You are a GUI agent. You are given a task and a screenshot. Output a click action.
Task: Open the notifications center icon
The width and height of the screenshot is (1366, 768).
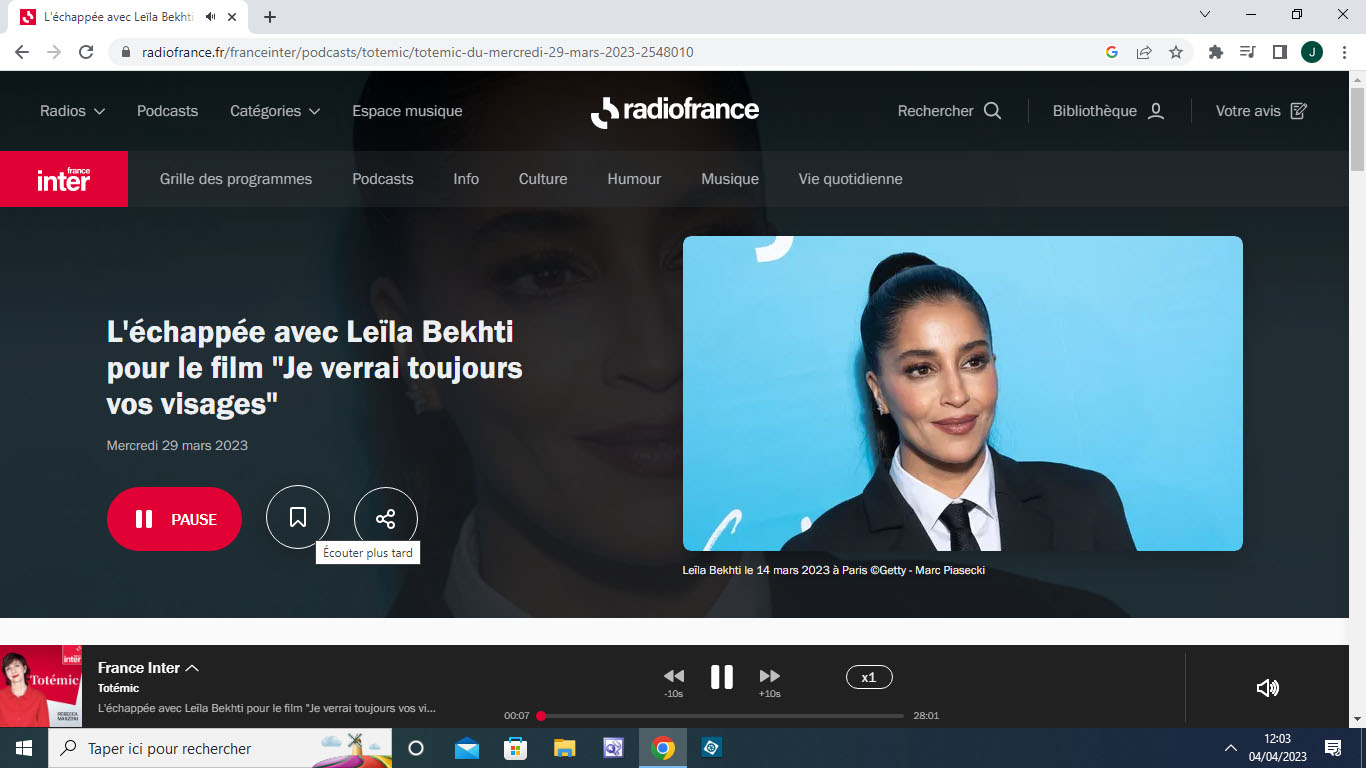(1333, 748)
